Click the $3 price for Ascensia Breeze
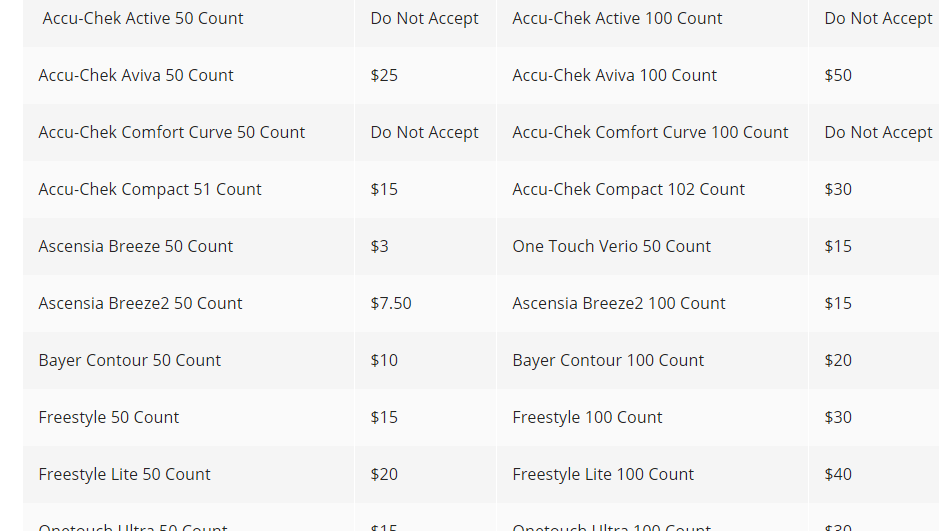The width and height of the screenshot is (939, 531). coord(380,246)
